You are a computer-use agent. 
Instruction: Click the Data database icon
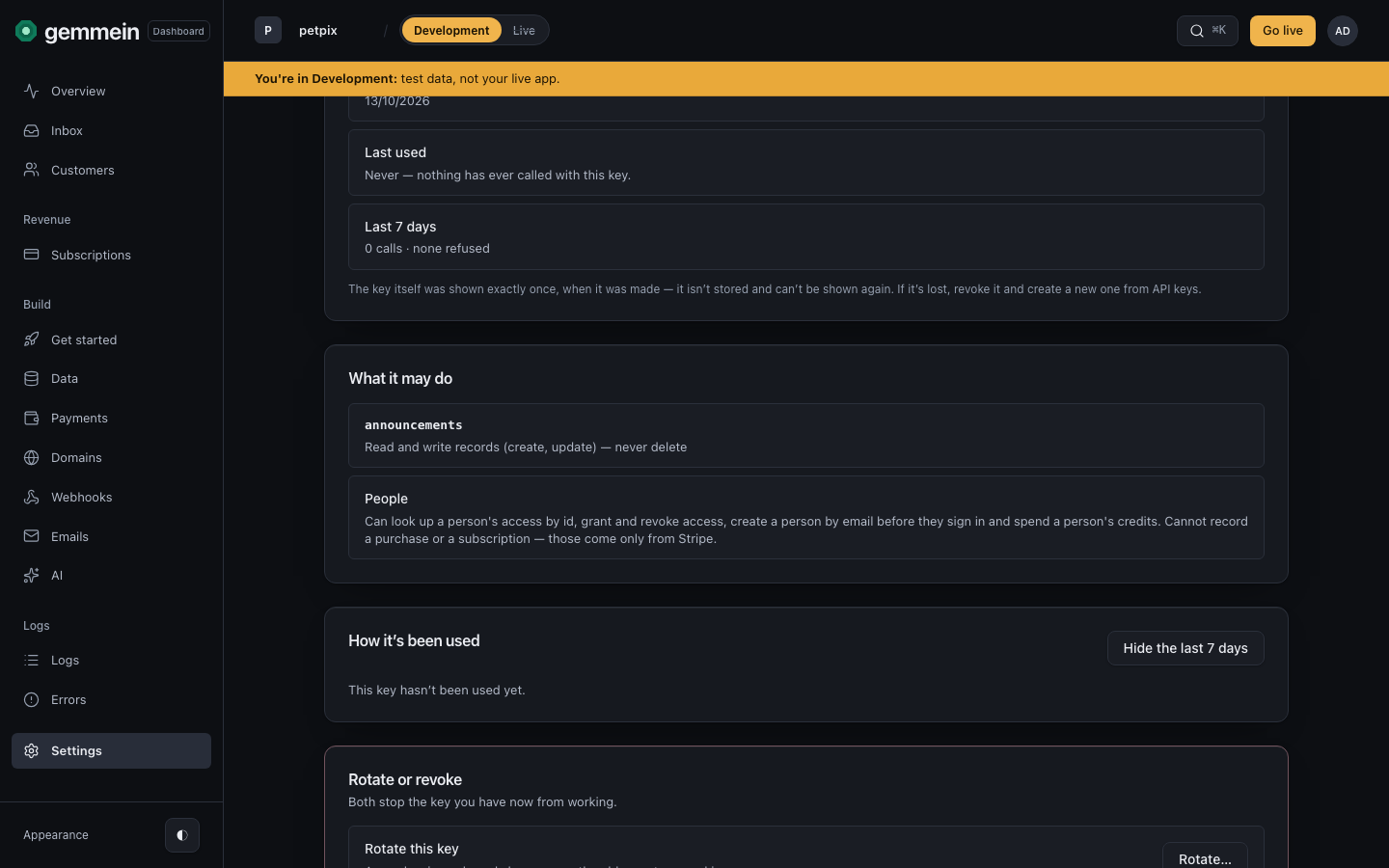pos(32,378)
